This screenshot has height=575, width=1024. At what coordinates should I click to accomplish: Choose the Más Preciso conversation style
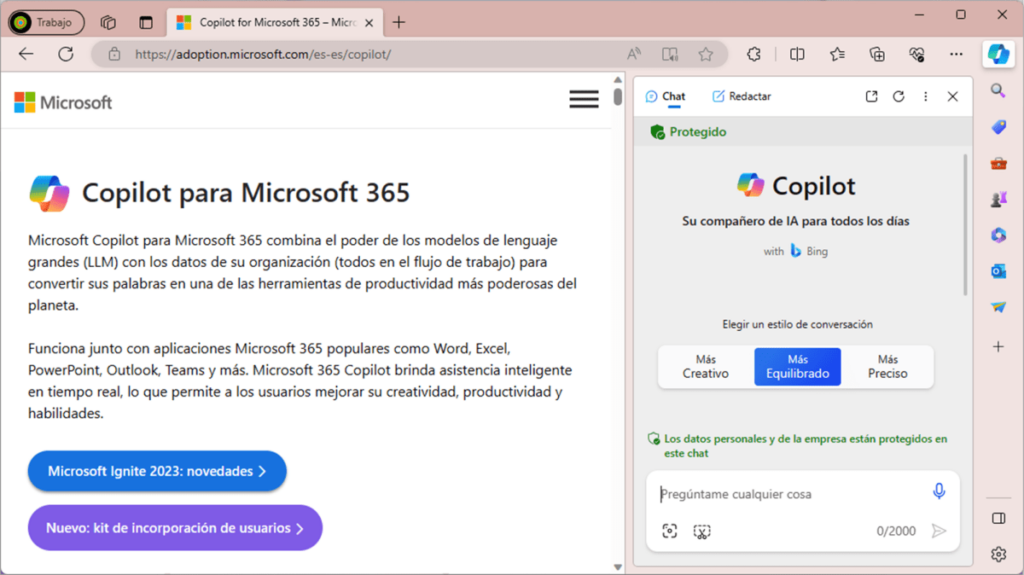pos(887,367)
